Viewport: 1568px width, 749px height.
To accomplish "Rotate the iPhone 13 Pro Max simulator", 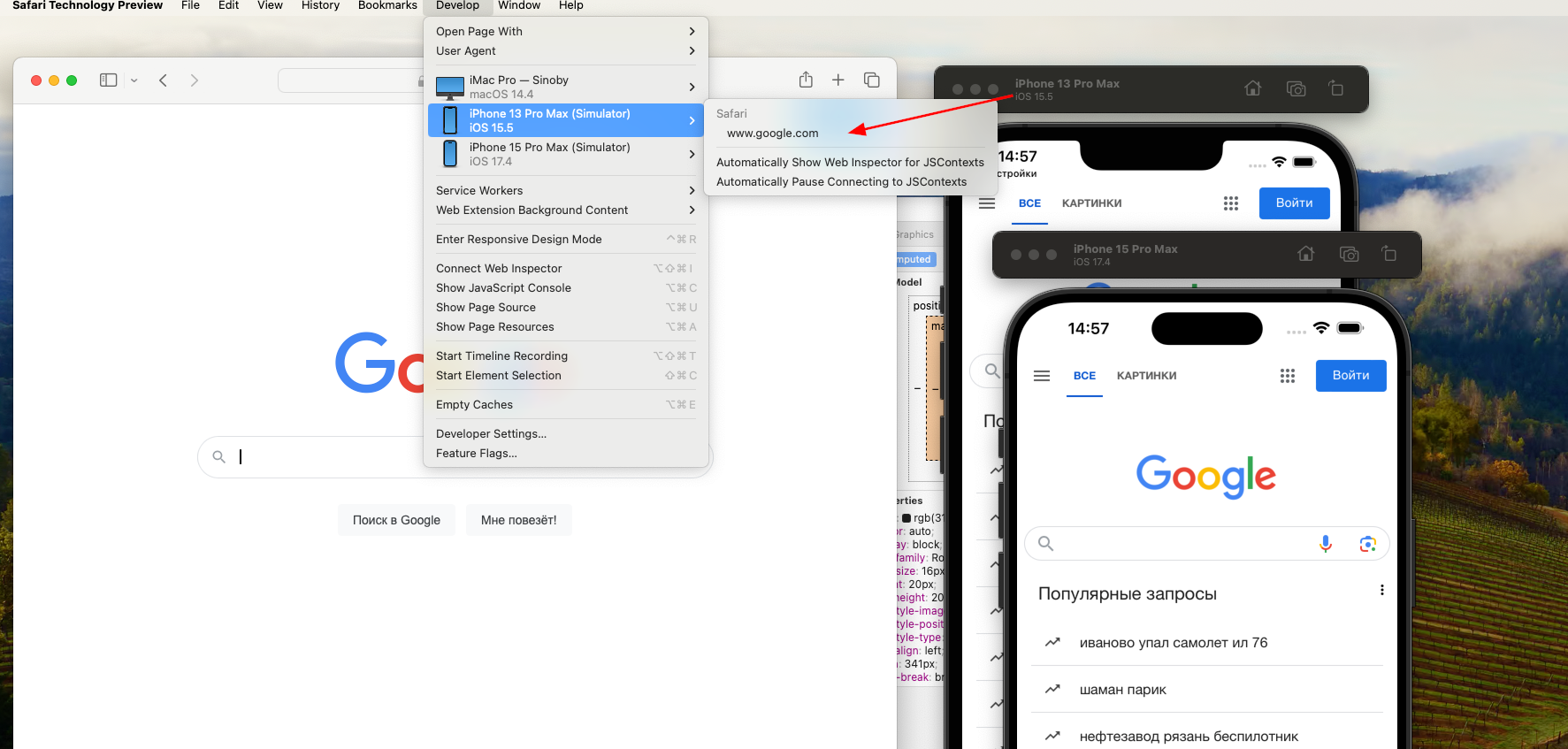I will pyautogui.click(x=1336, y=88).
